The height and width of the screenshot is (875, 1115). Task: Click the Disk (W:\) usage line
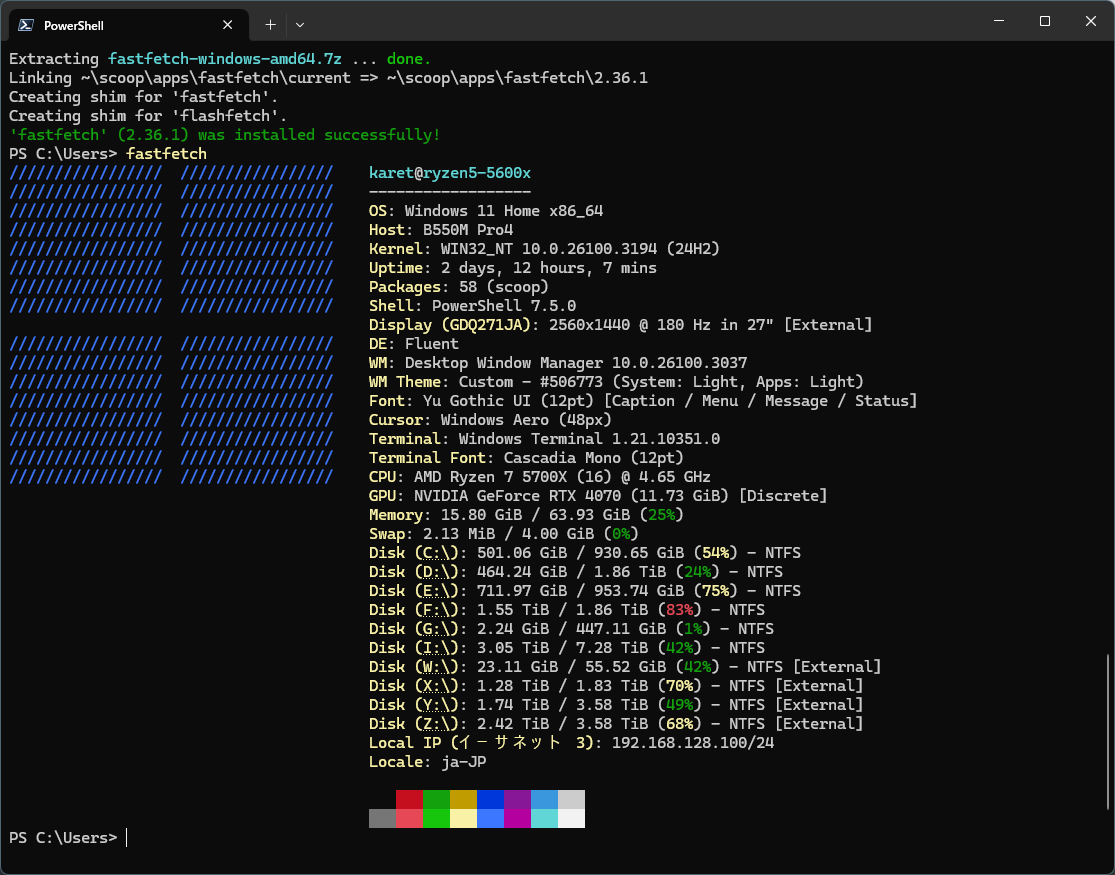[625, 667]
